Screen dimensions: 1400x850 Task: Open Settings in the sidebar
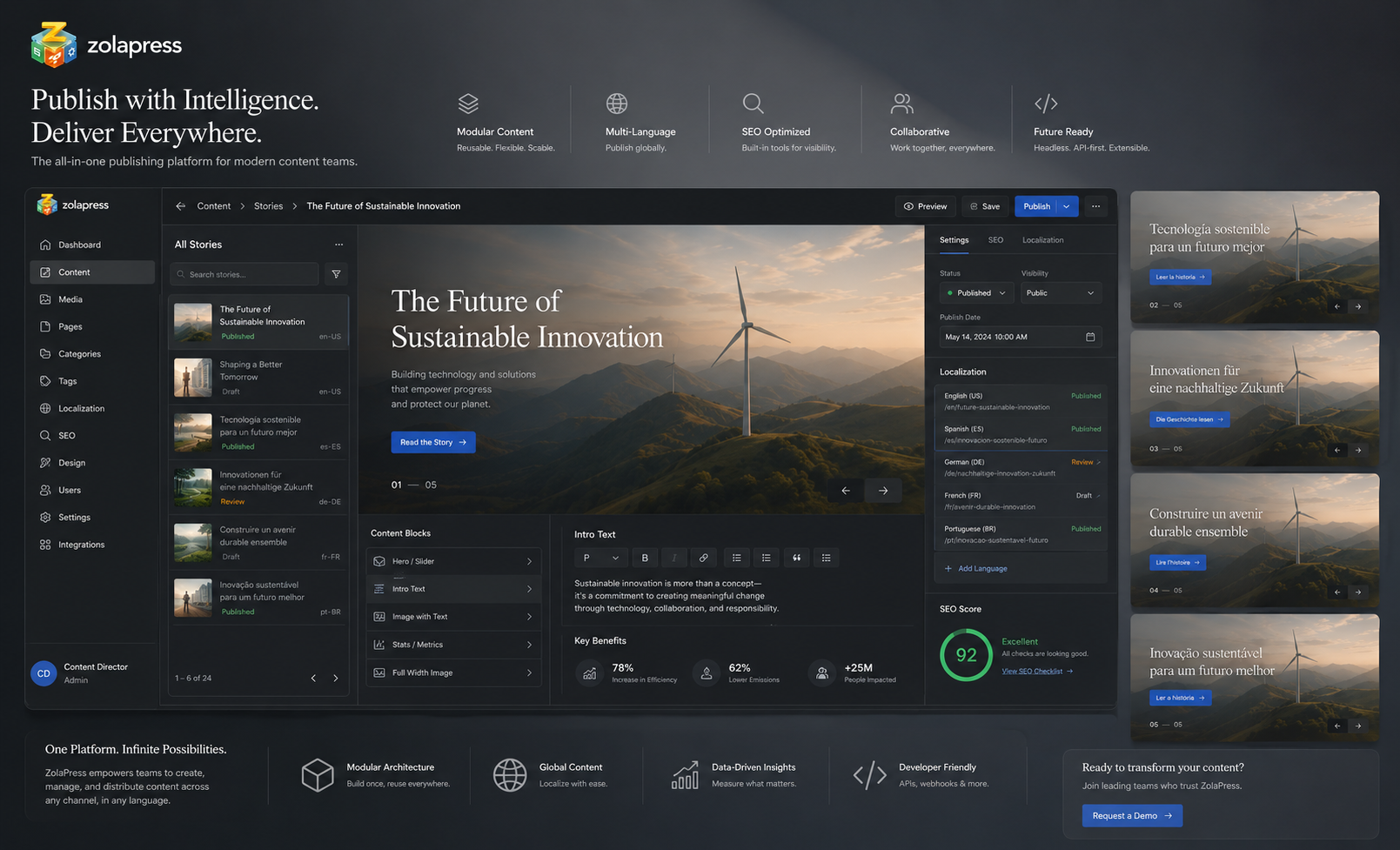point(92,518)
